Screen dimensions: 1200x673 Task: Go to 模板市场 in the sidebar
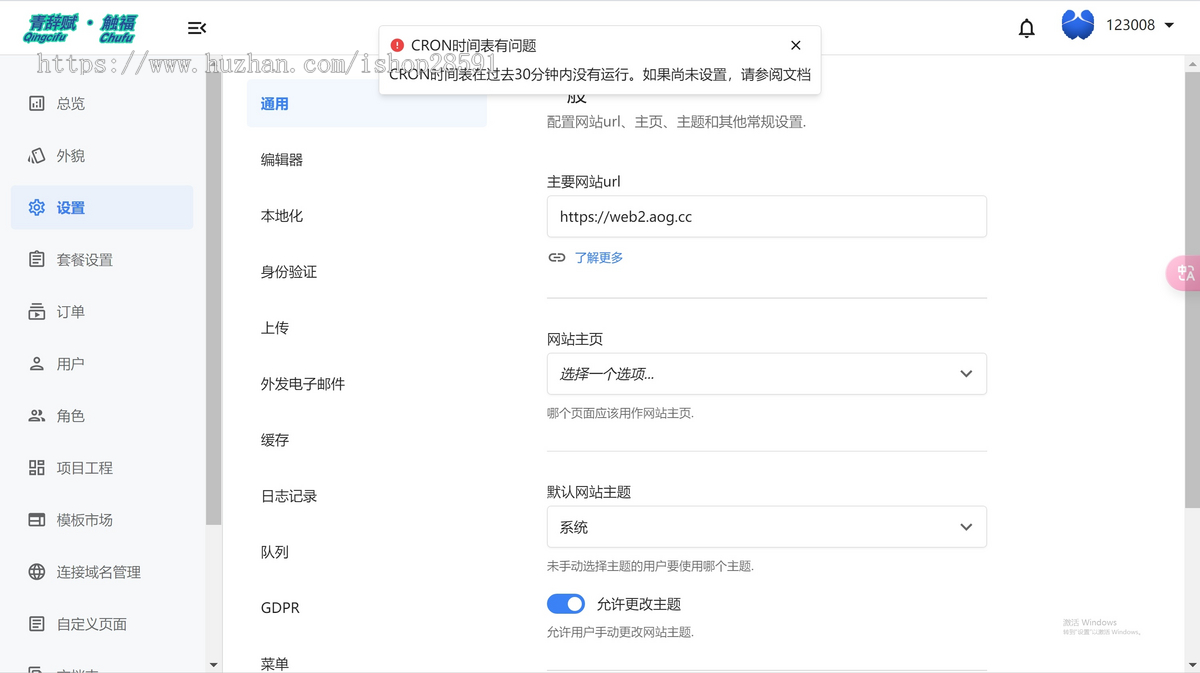coord(102,519)
